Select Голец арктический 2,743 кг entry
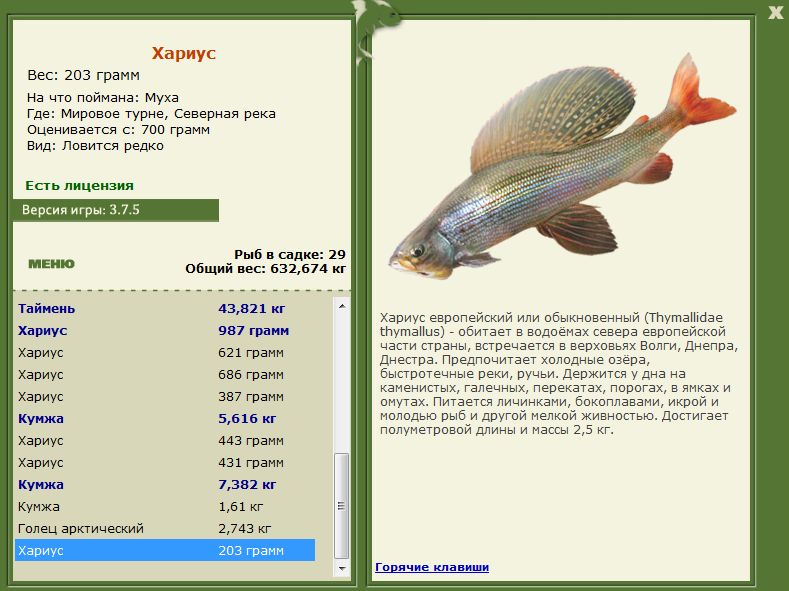The height and width of the screenshot is (591, 789). 165,529
